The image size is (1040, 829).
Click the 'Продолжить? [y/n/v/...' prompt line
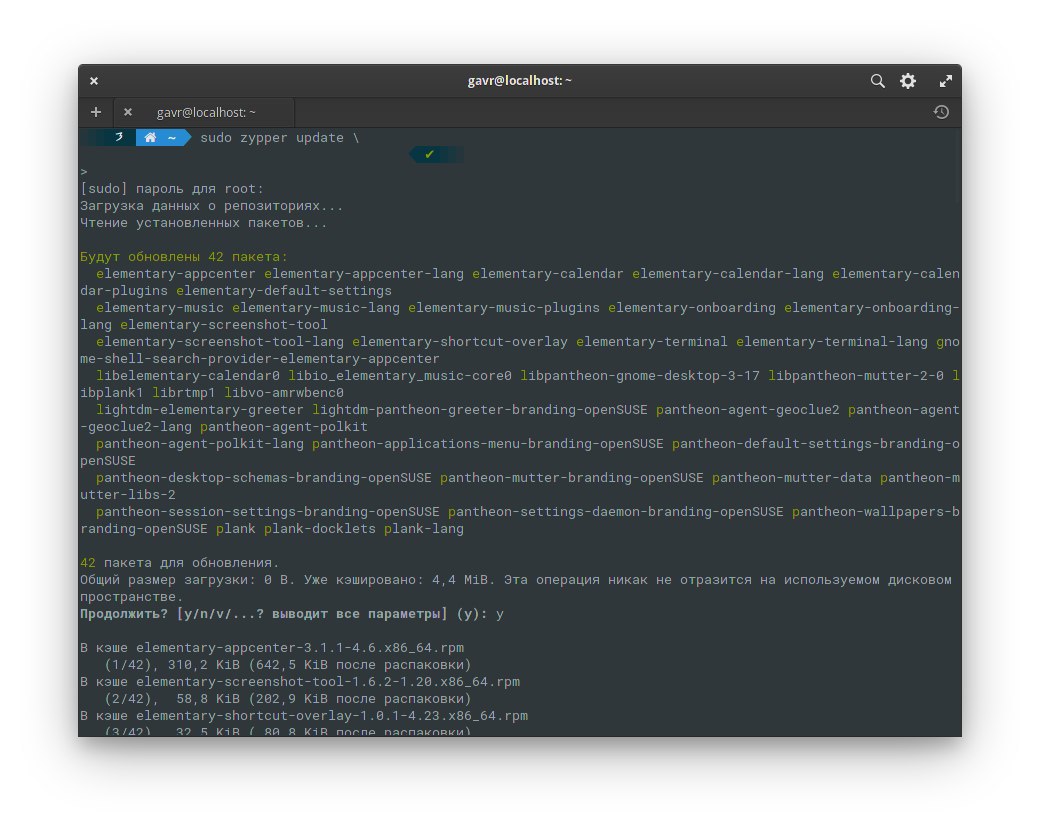pyautogui.click(x=292, y=613)
